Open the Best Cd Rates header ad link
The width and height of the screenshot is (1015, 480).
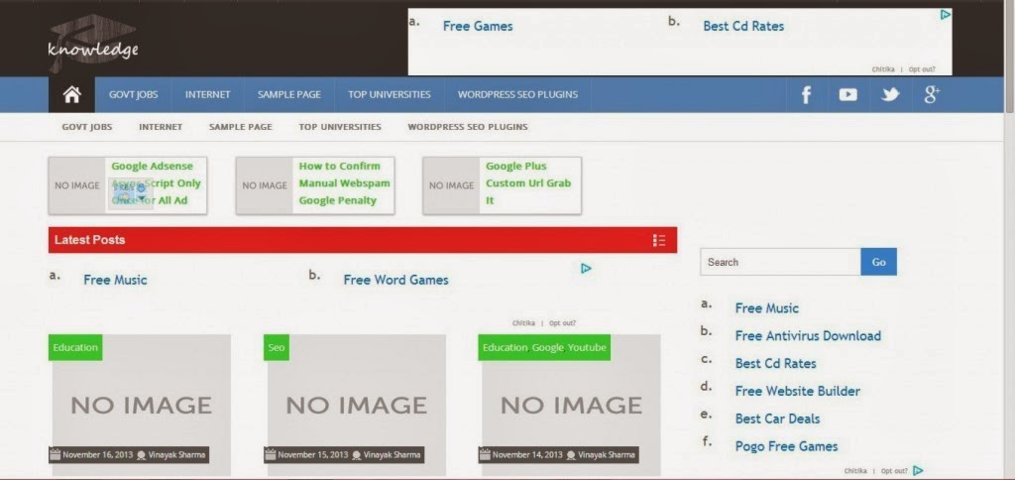click(743, 27)
